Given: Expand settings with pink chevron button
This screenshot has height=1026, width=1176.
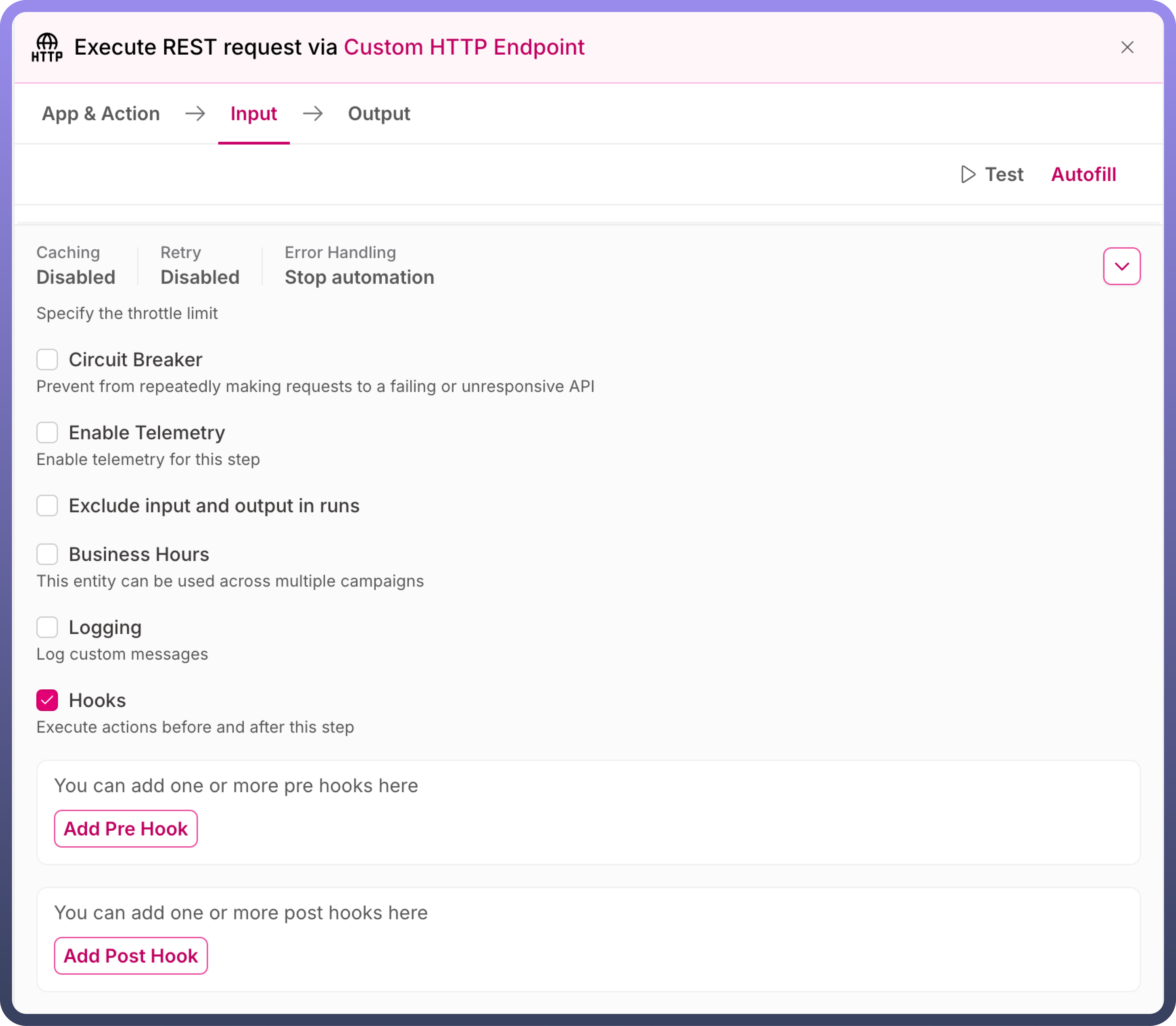Looking at the screenshot, I should point(1121,266).
